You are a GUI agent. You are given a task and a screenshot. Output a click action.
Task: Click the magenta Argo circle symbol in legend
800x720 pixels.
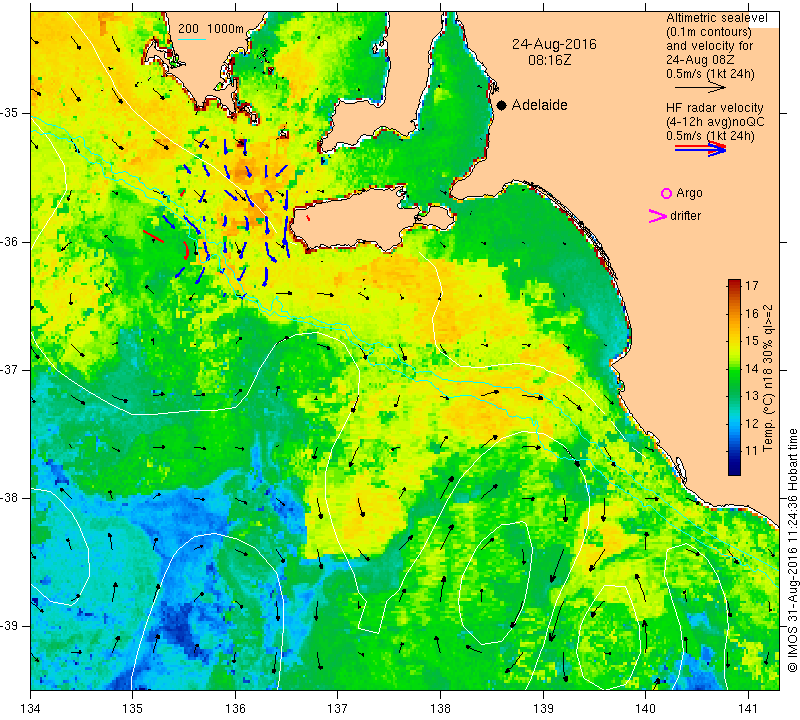coord(666,193)
